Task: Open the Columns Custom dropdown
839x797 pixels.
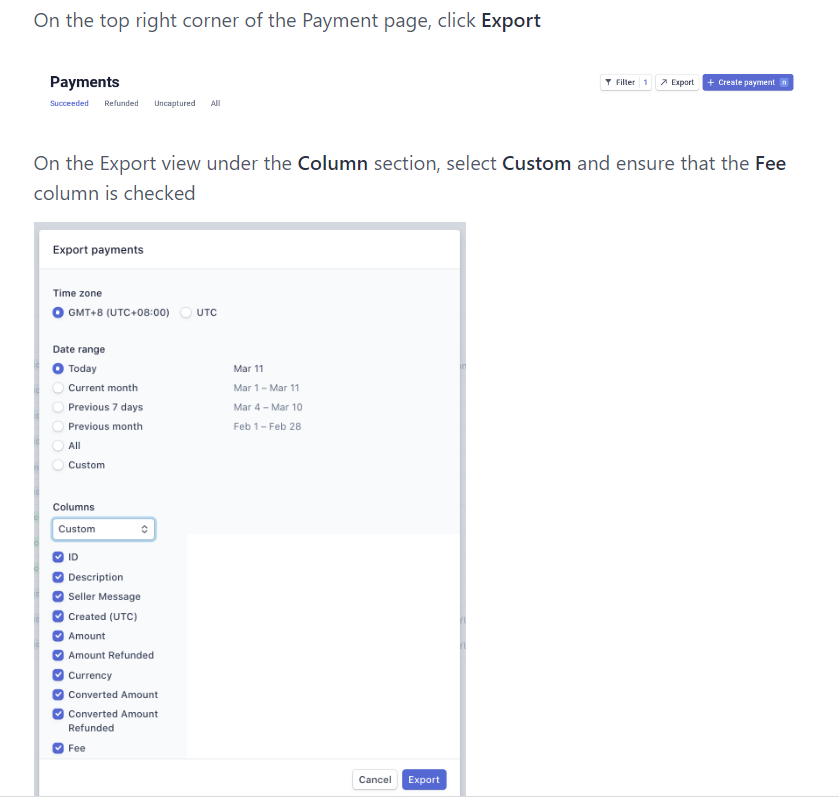Action: coord(103,529)
